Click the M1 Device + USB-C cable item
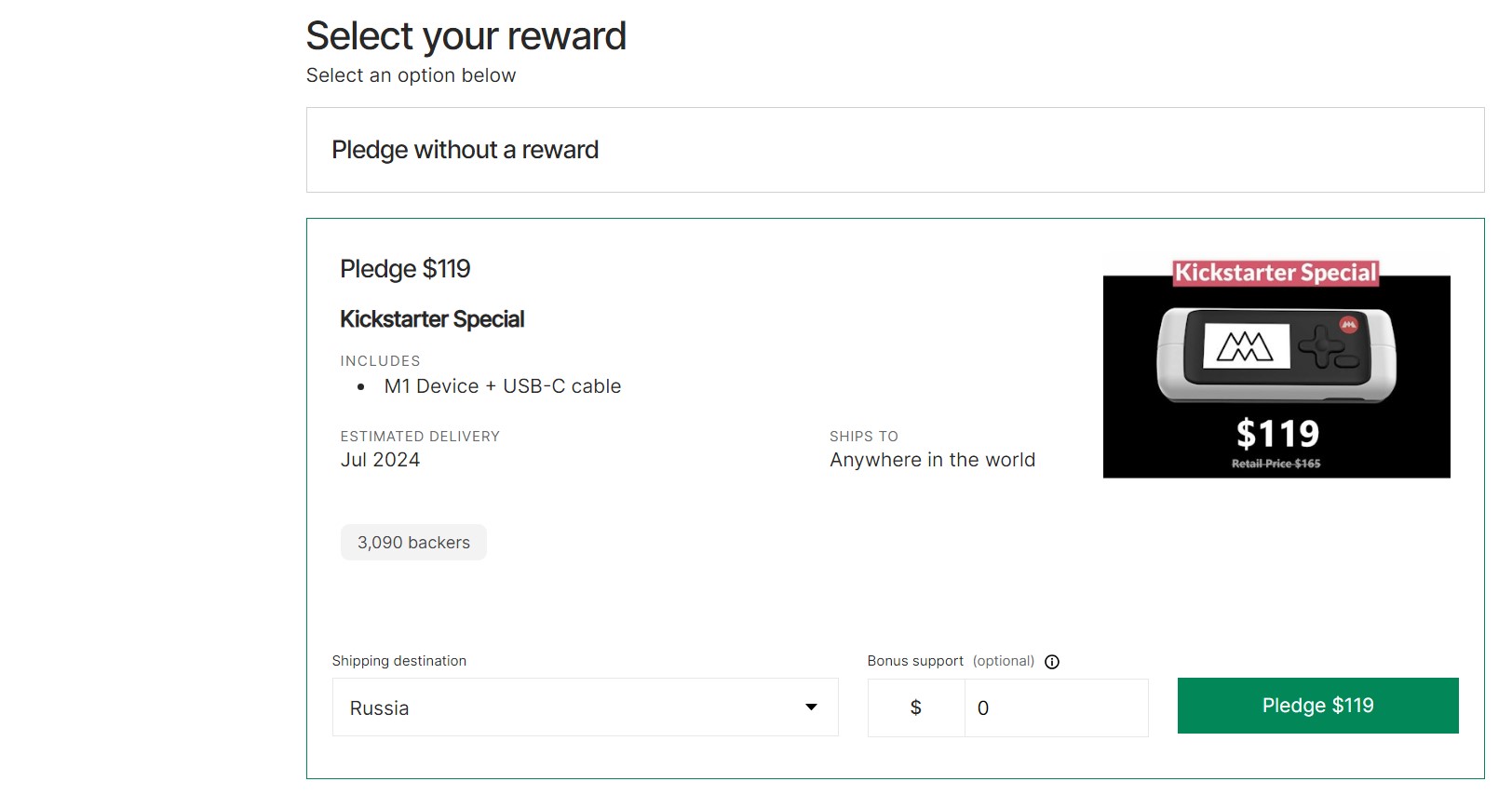This screenshot has width=1512, height=795. (x=502, y=386)
